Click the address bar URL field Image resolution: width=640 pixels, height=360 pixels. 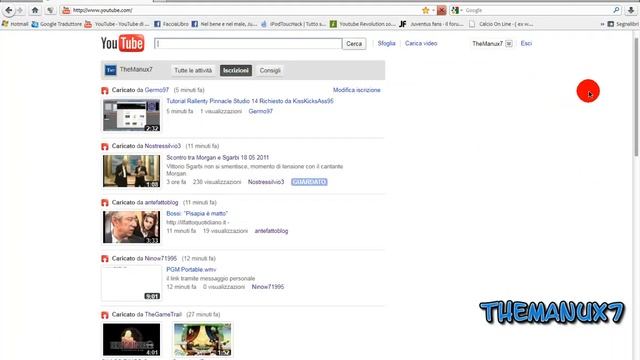click(x=245, y=10)
